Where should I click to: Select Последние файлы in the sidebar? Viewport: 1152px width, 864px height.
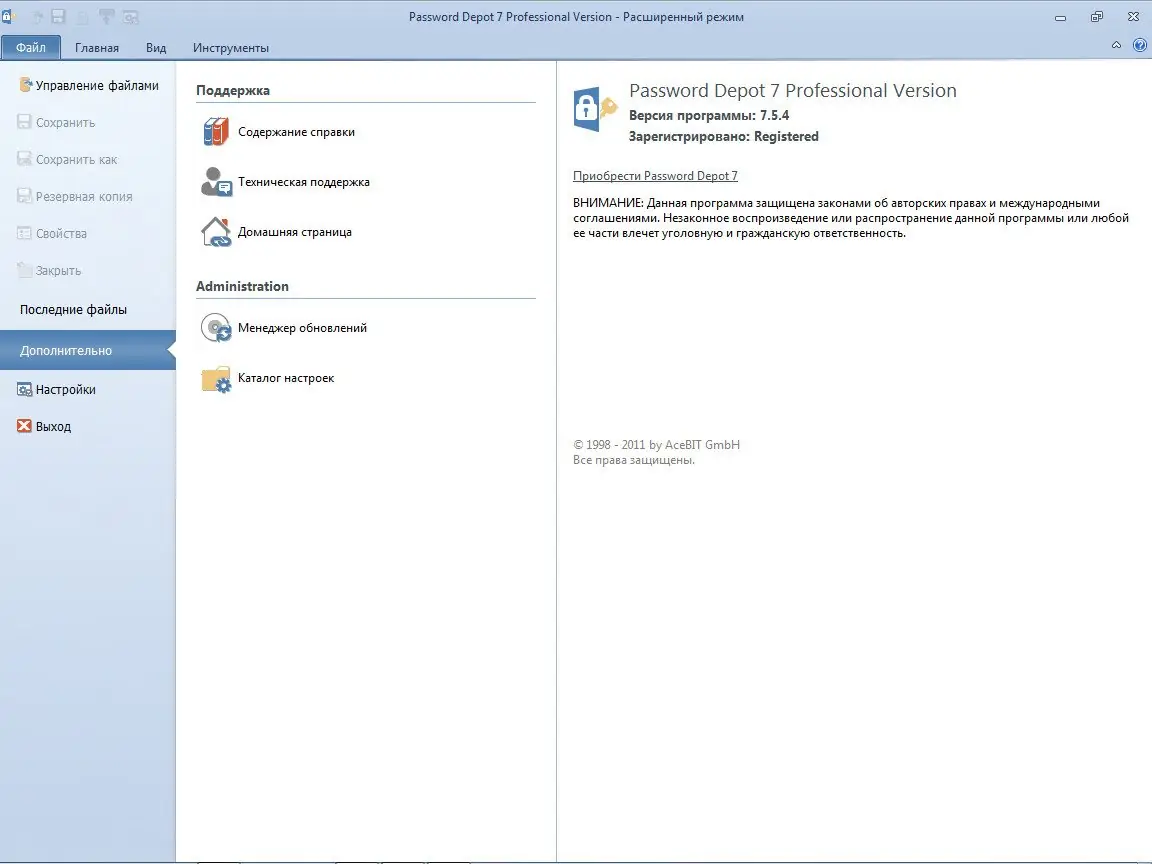click(x=73, y=310)
